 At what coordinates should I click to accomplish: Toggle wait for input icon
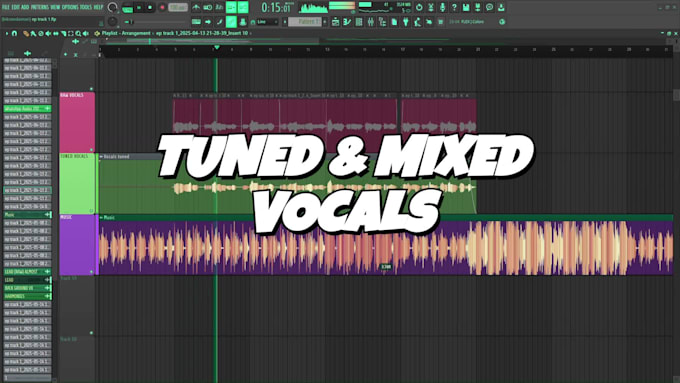click(208, 7)
